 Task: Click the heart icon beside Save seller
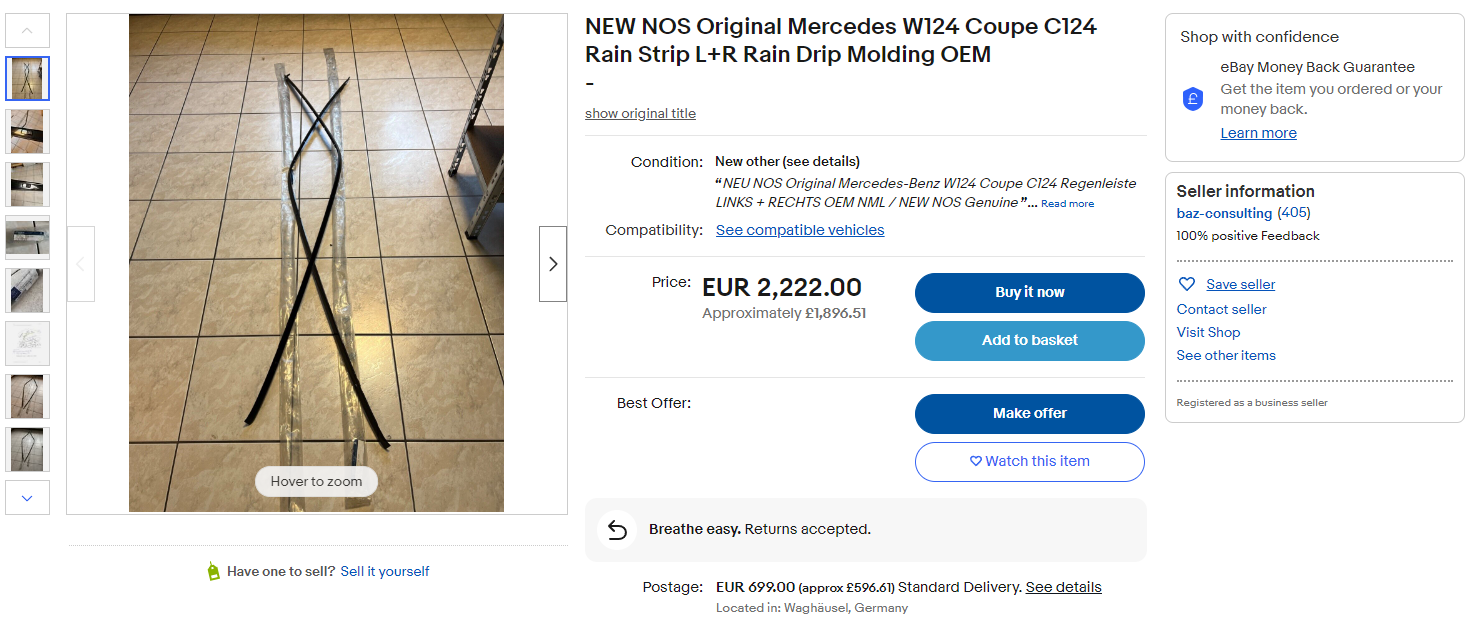1187,284
